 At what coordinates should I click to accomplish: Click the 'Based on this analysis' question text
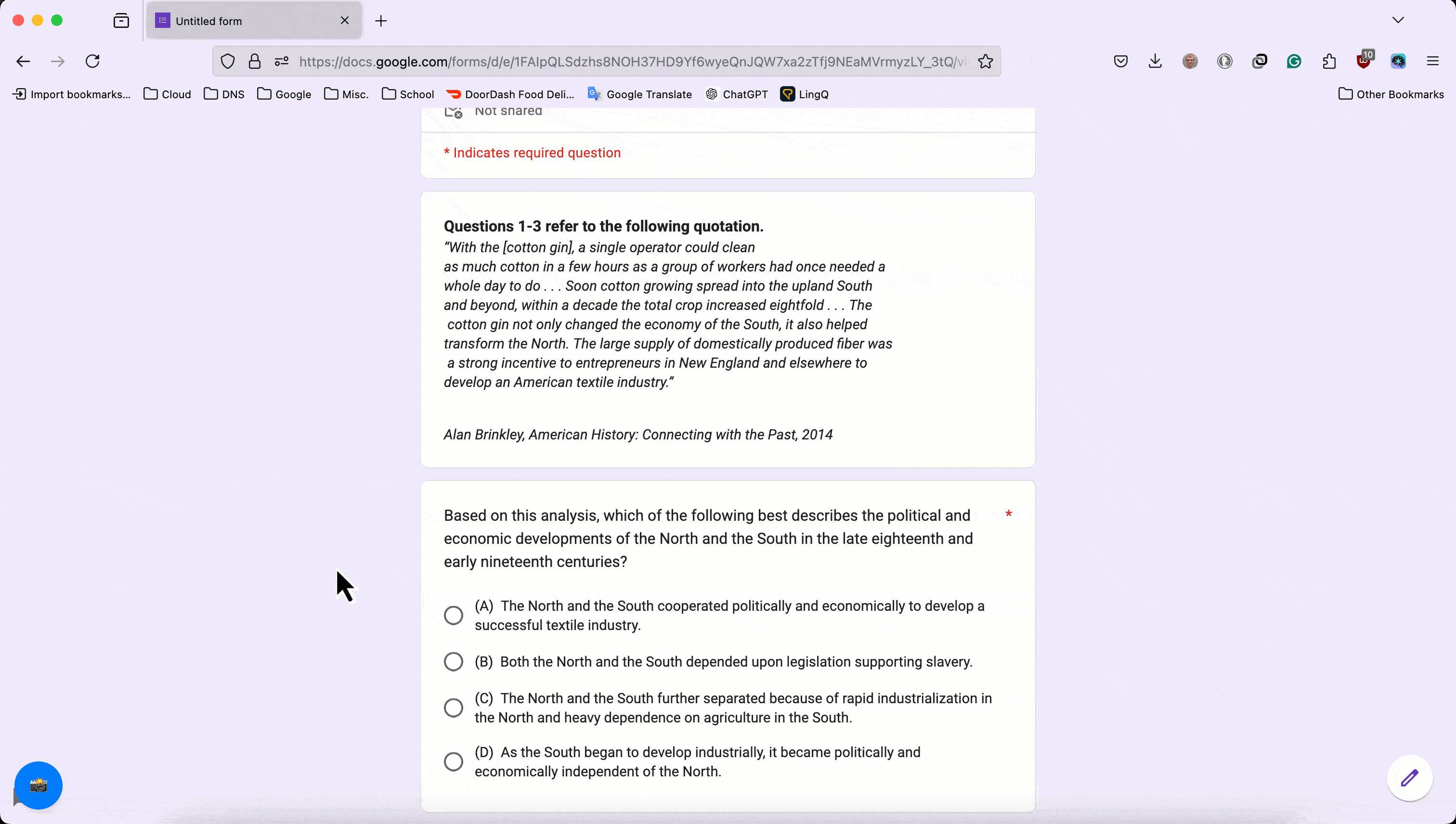pos(708,538)
